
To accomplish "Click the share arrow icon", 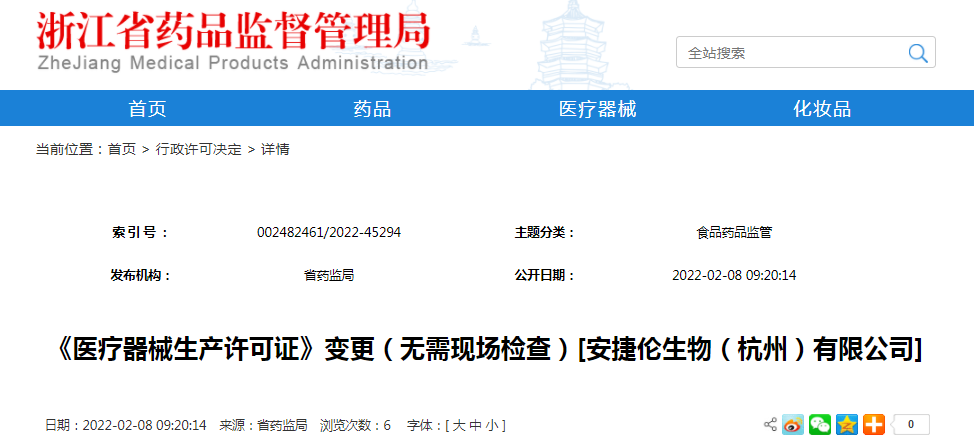I will click(x=770, y=425).
